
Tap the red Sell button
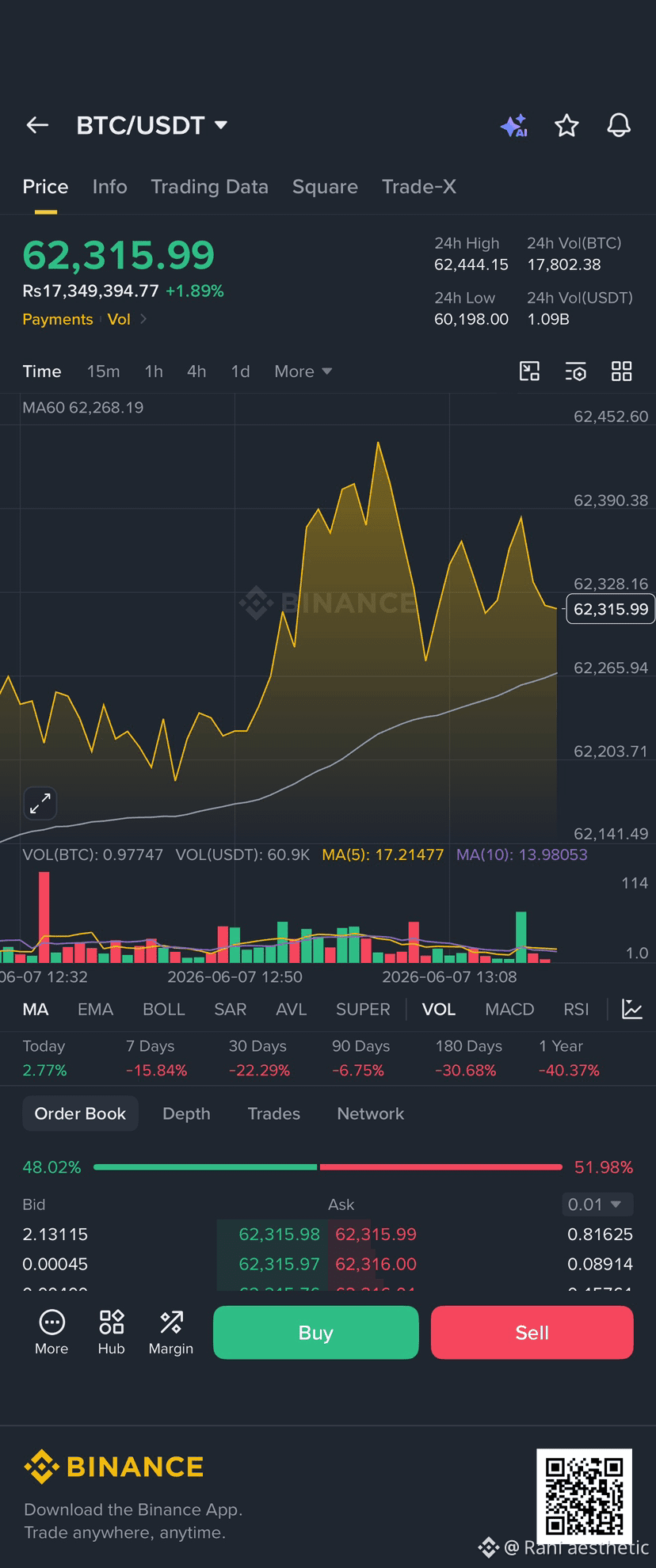tap(532, 1333)
